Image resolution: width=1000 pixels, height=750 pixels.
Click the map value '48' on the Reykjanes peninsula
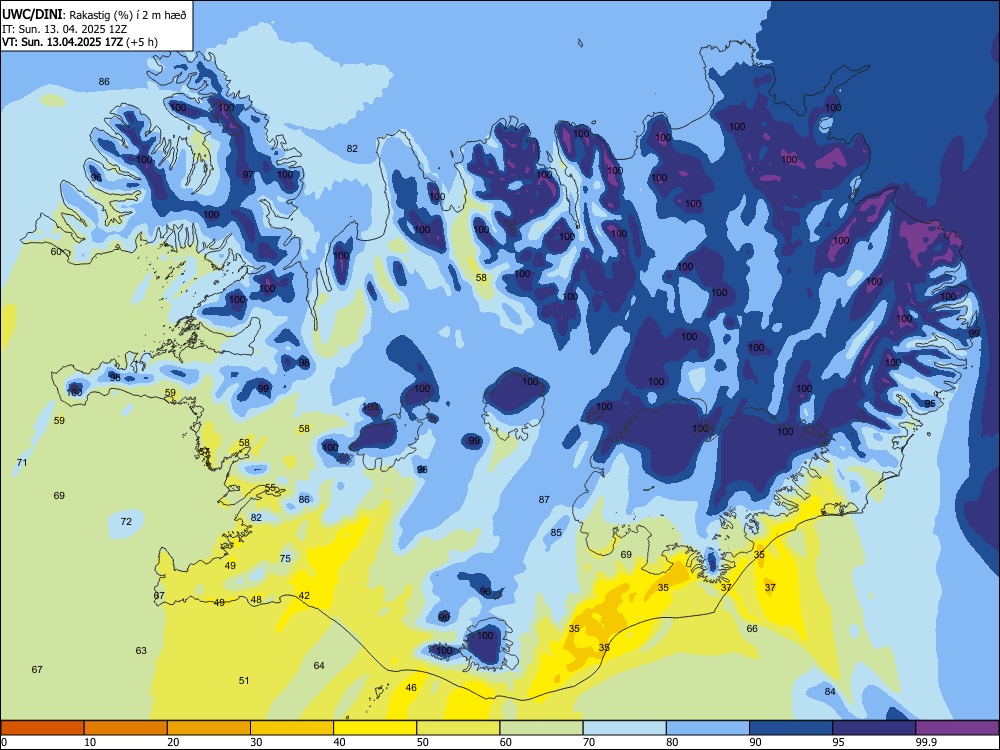pos(256,599)
